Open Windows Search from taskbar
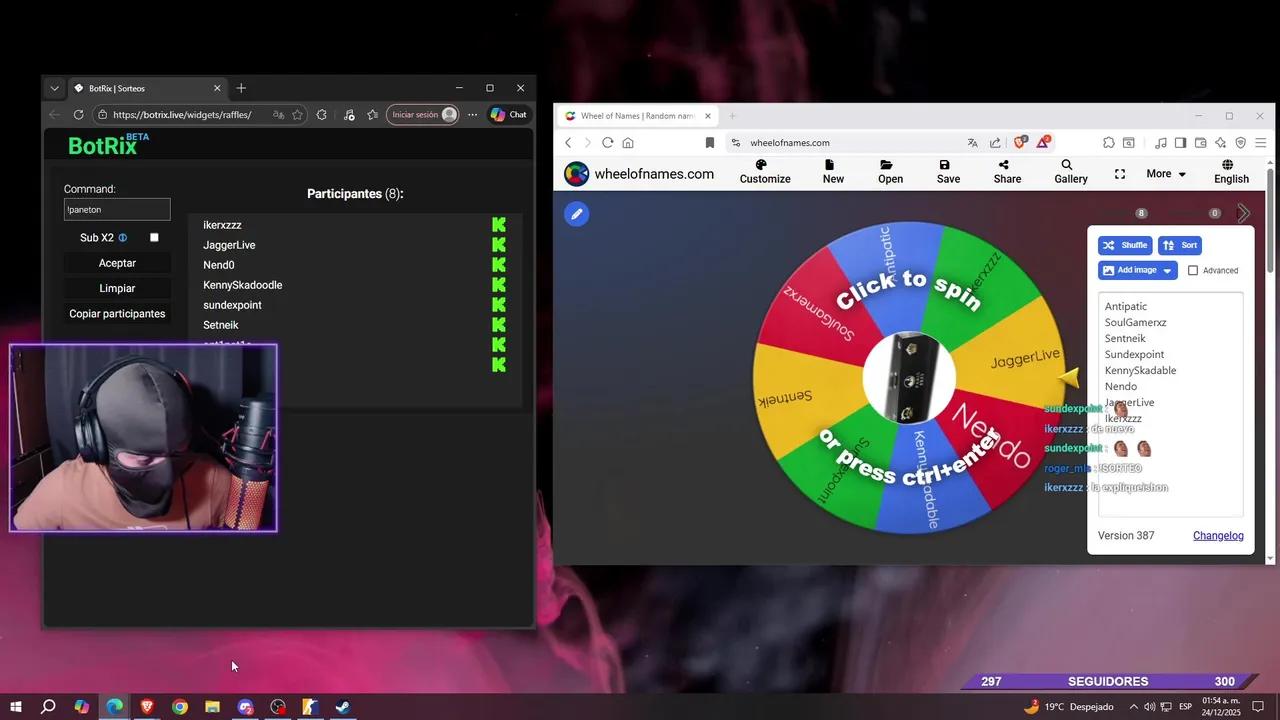Screen dimensions: 1280x720 coord(48,707)
